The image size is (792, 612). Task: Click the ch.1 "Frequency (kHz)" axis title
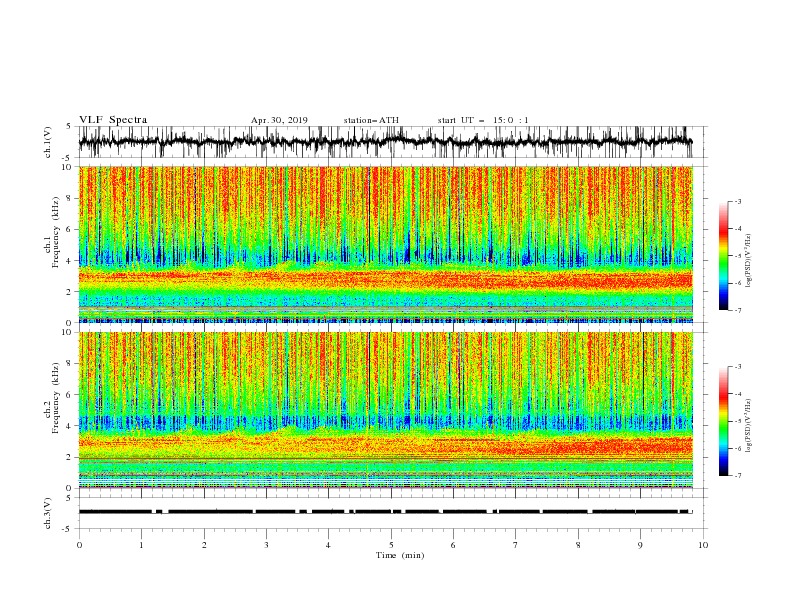(55, 232)
